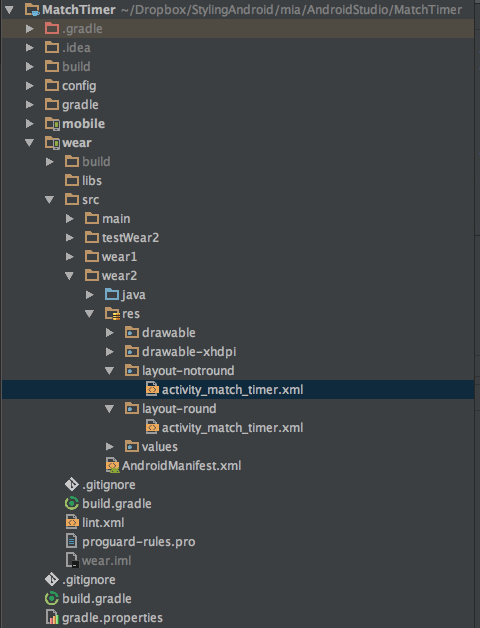Click the AndroidManifest.xml file icon
480x628 pixels.
112,465
